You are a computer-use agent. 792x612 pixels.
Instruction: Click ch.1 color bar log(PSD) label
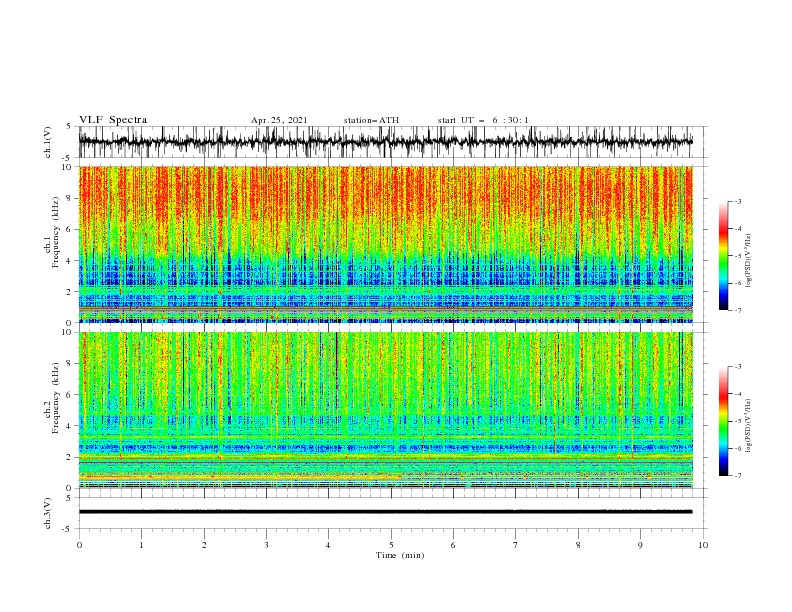749,261
